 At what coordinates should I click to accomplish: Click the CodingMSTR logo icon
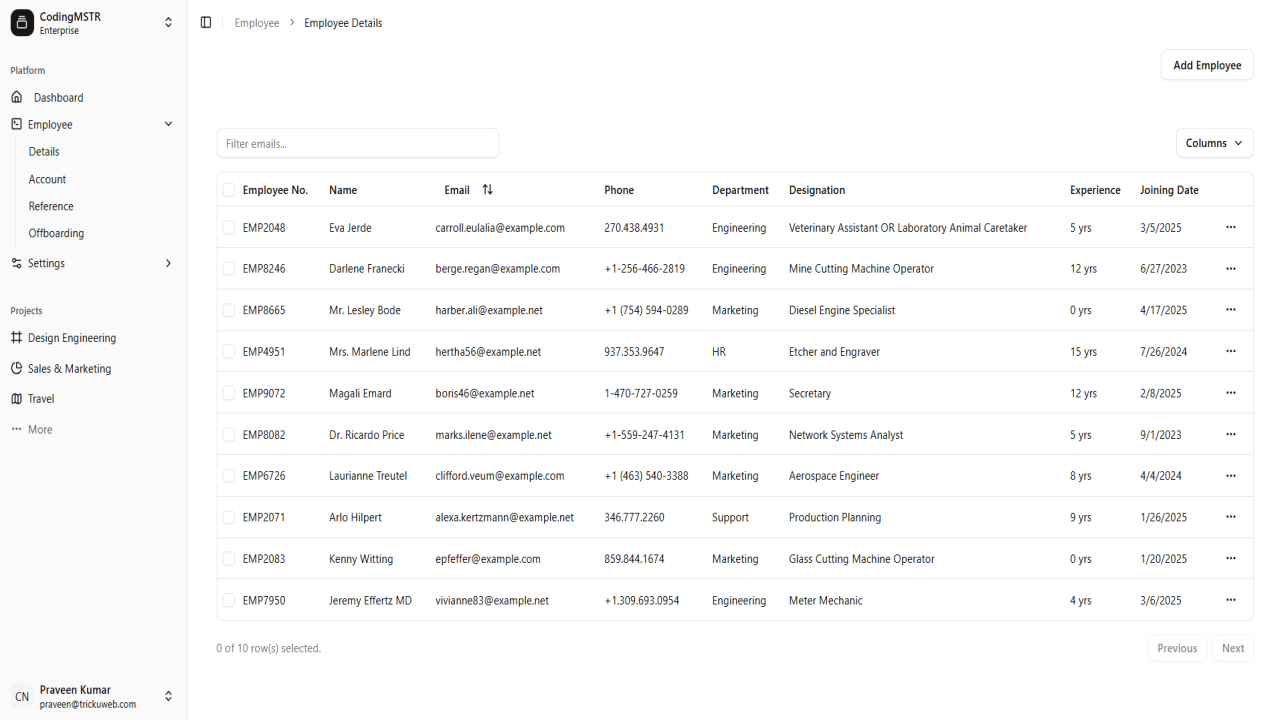pos(22,23)
